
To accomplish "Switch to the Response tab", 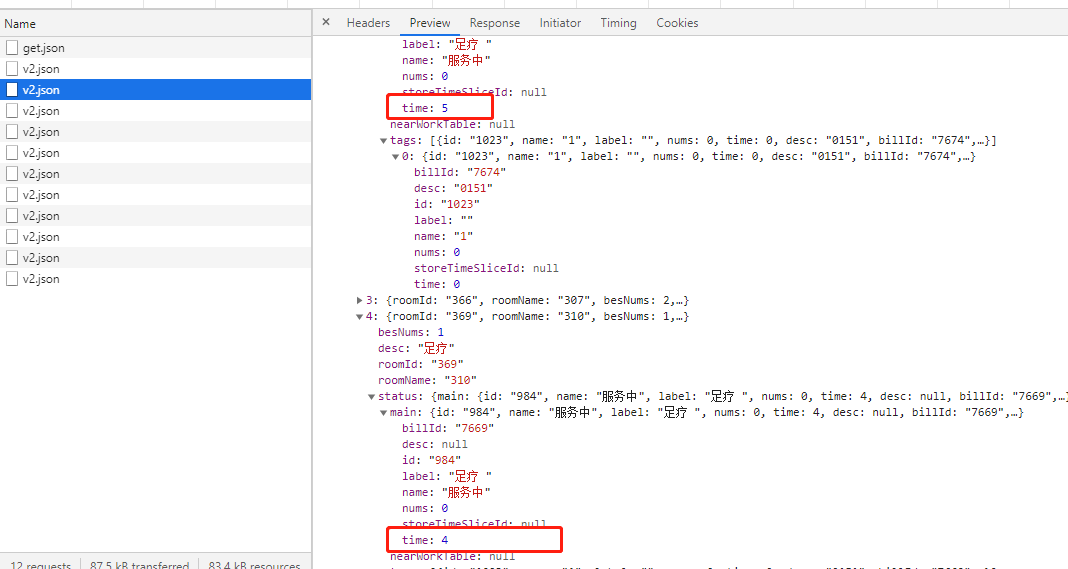I will (494, 22).
